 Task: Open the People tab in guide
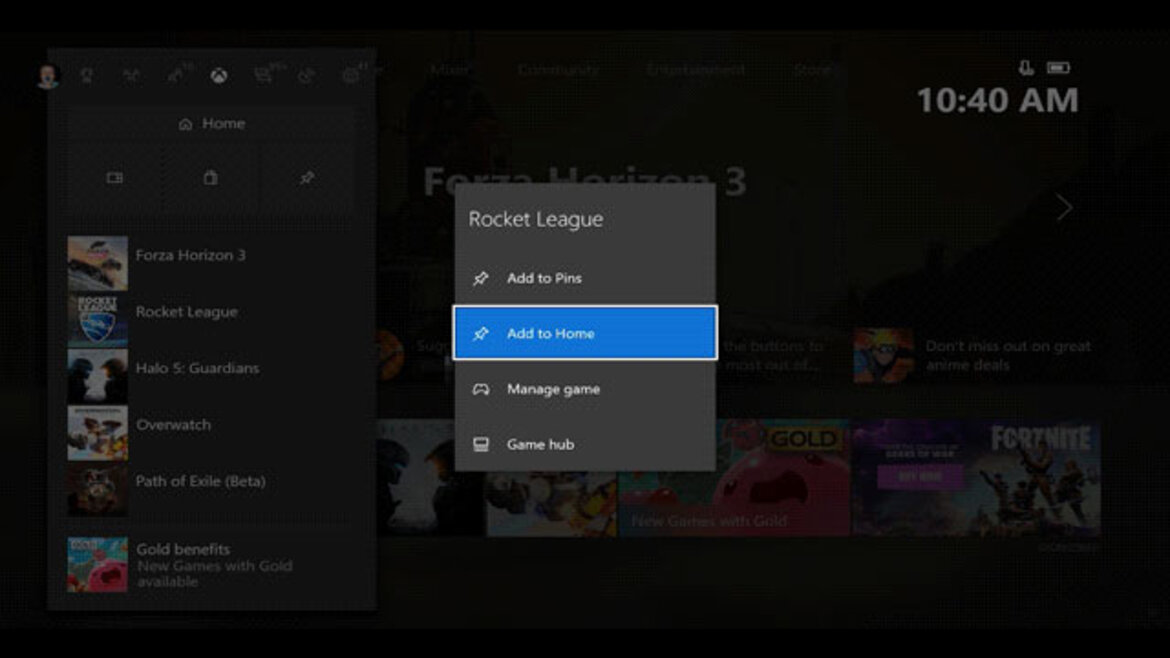click(177, 74)
